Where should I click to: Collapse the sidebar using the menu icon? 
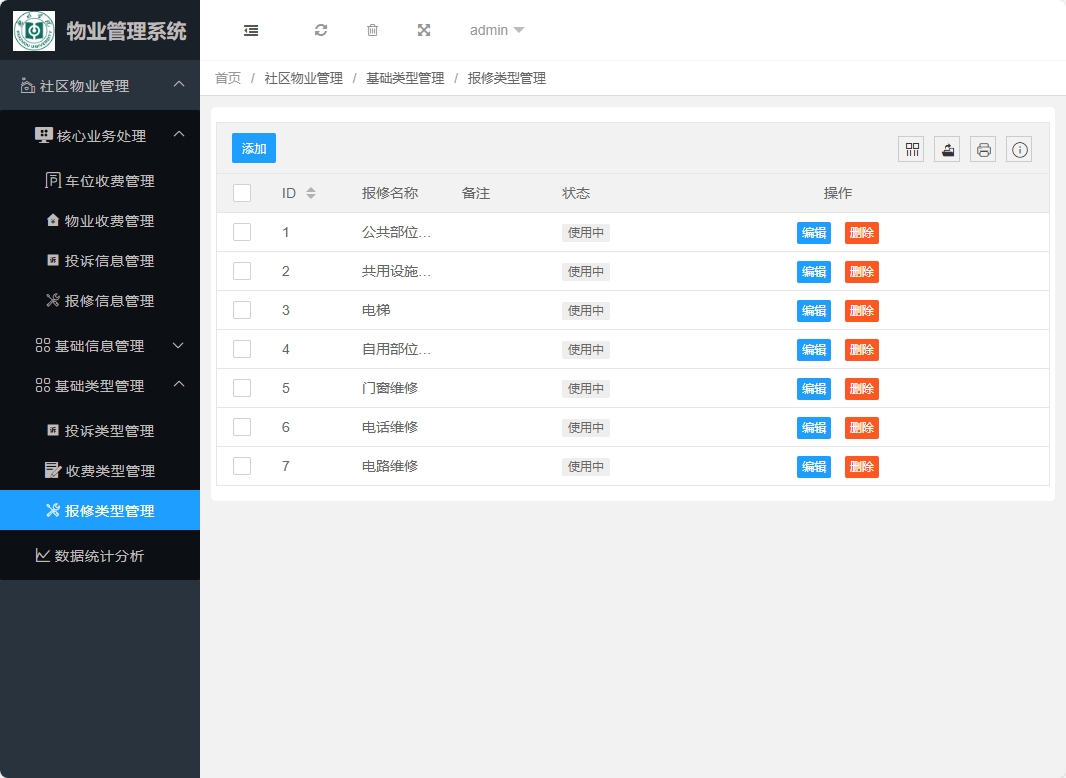(250, 30)
